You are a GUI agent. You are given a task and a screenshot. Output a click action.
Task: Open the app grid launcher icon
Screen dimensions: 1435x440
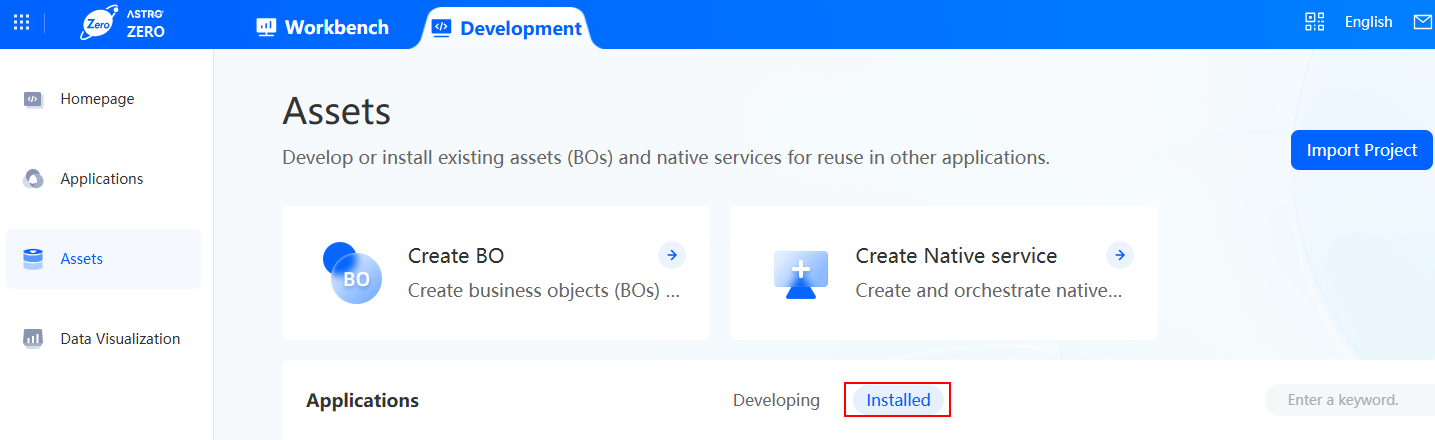tap(21, 22)
